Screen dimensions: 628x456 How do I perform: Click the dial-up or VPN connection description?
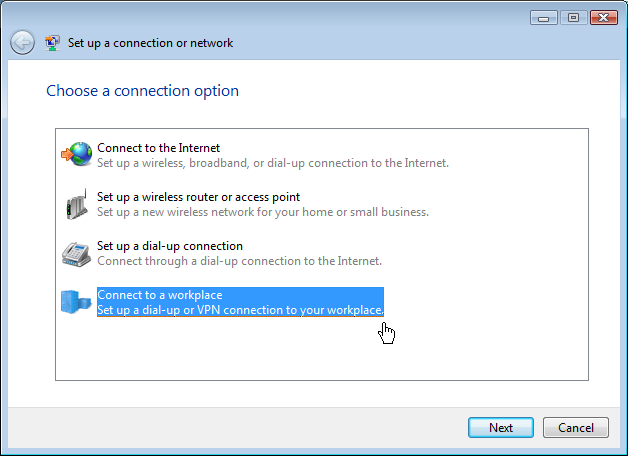coord(240,310)
